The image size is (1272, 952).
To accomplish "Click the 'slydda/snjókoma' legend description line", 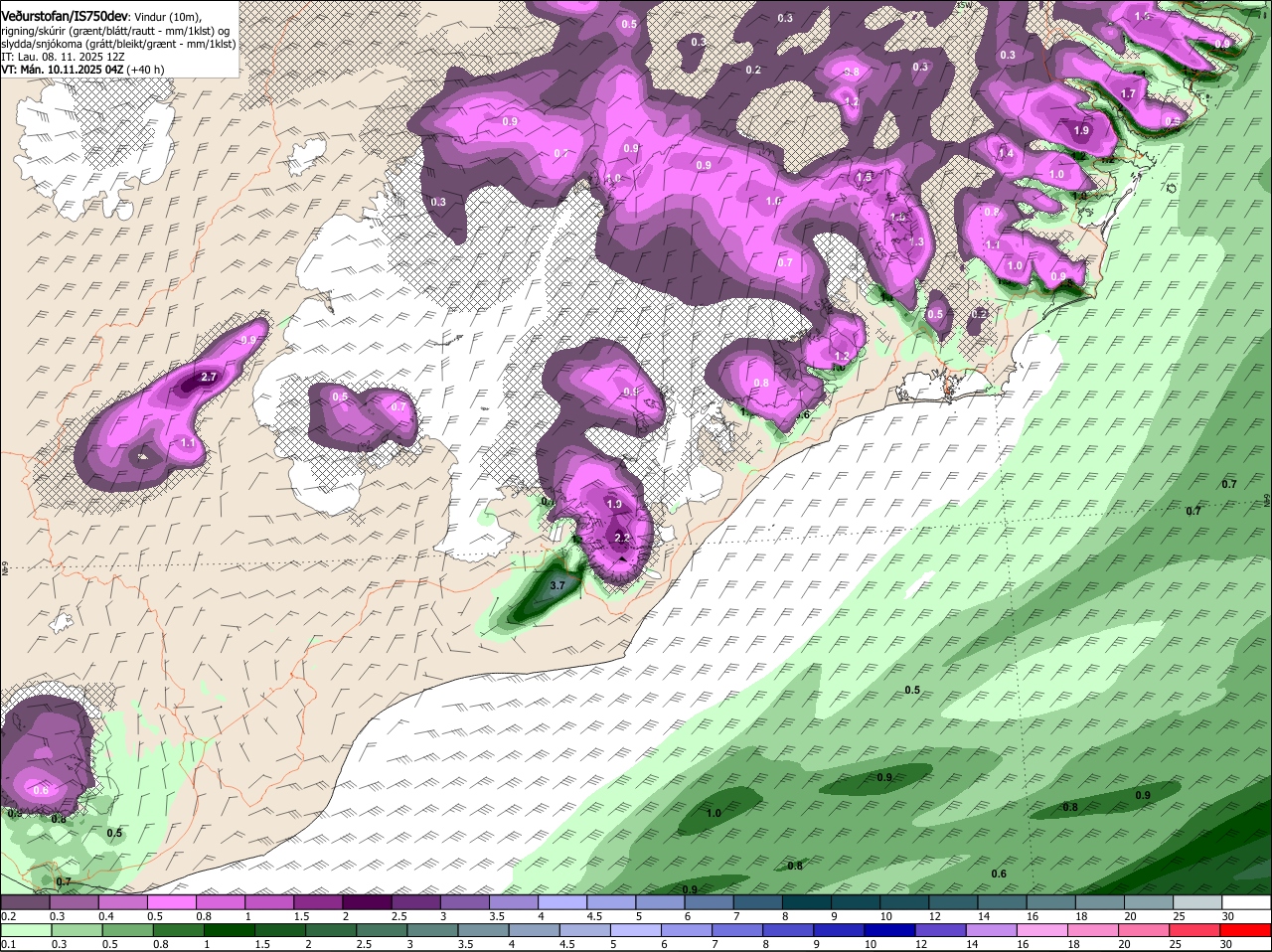I will (117, 44).
